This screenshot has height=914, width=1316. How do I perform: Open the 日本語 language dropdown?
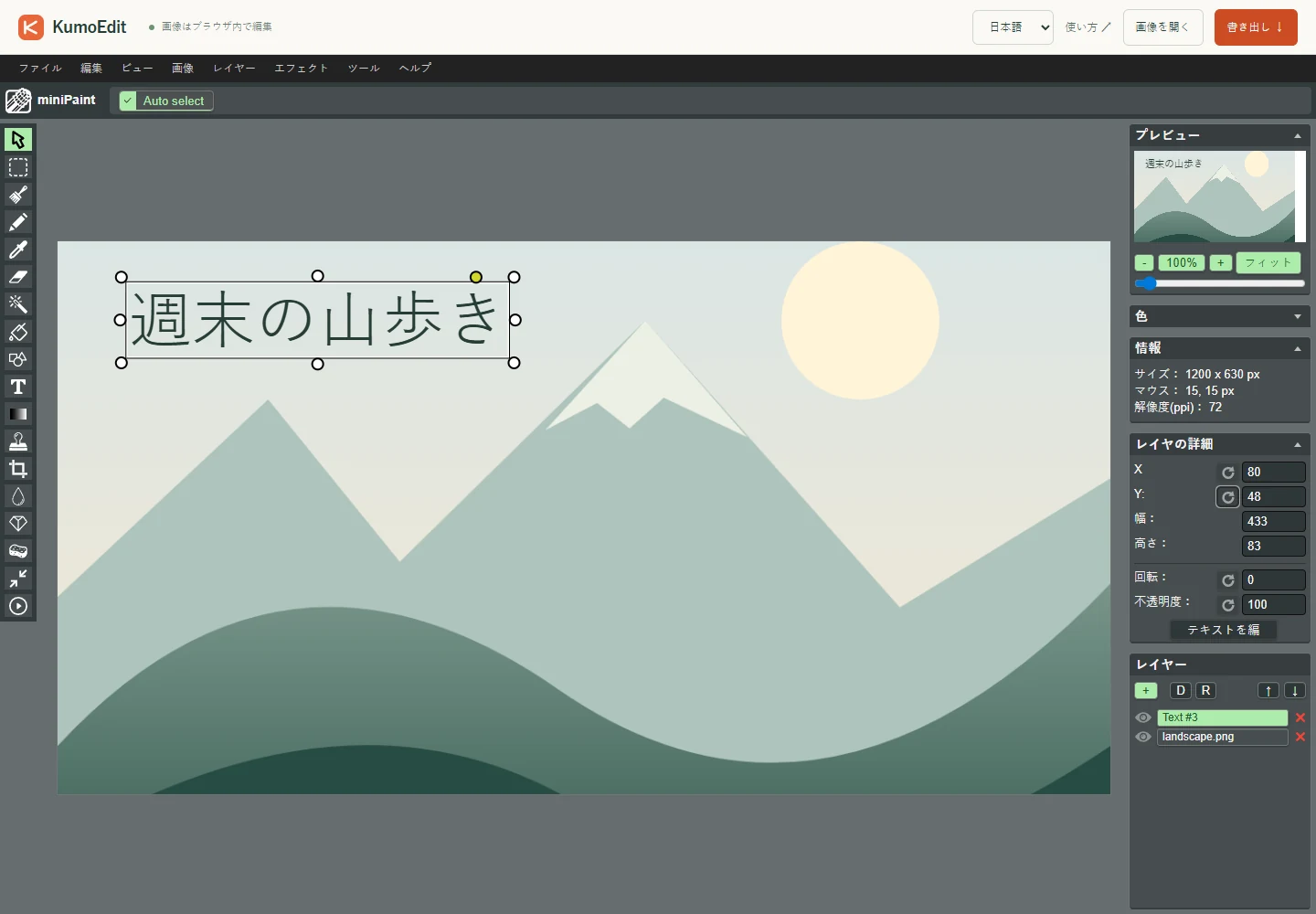(1013, 27)
